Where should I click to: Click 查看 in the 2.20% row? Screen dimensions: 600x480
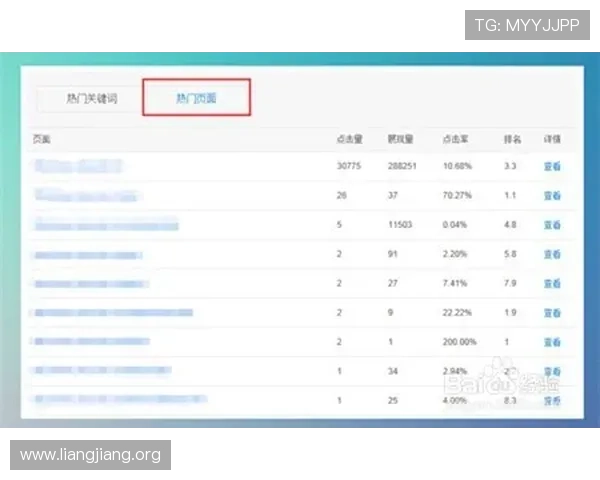click(552, 254)
